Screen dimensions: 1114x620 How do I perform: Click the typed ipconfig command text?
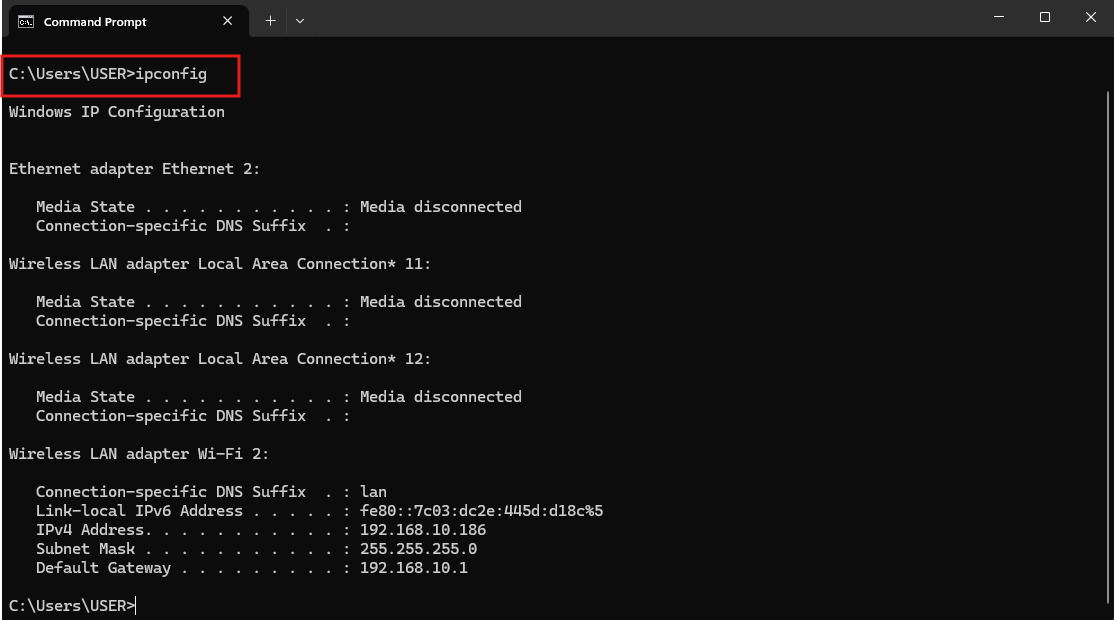pyautogui.click(x=171, y=75)
